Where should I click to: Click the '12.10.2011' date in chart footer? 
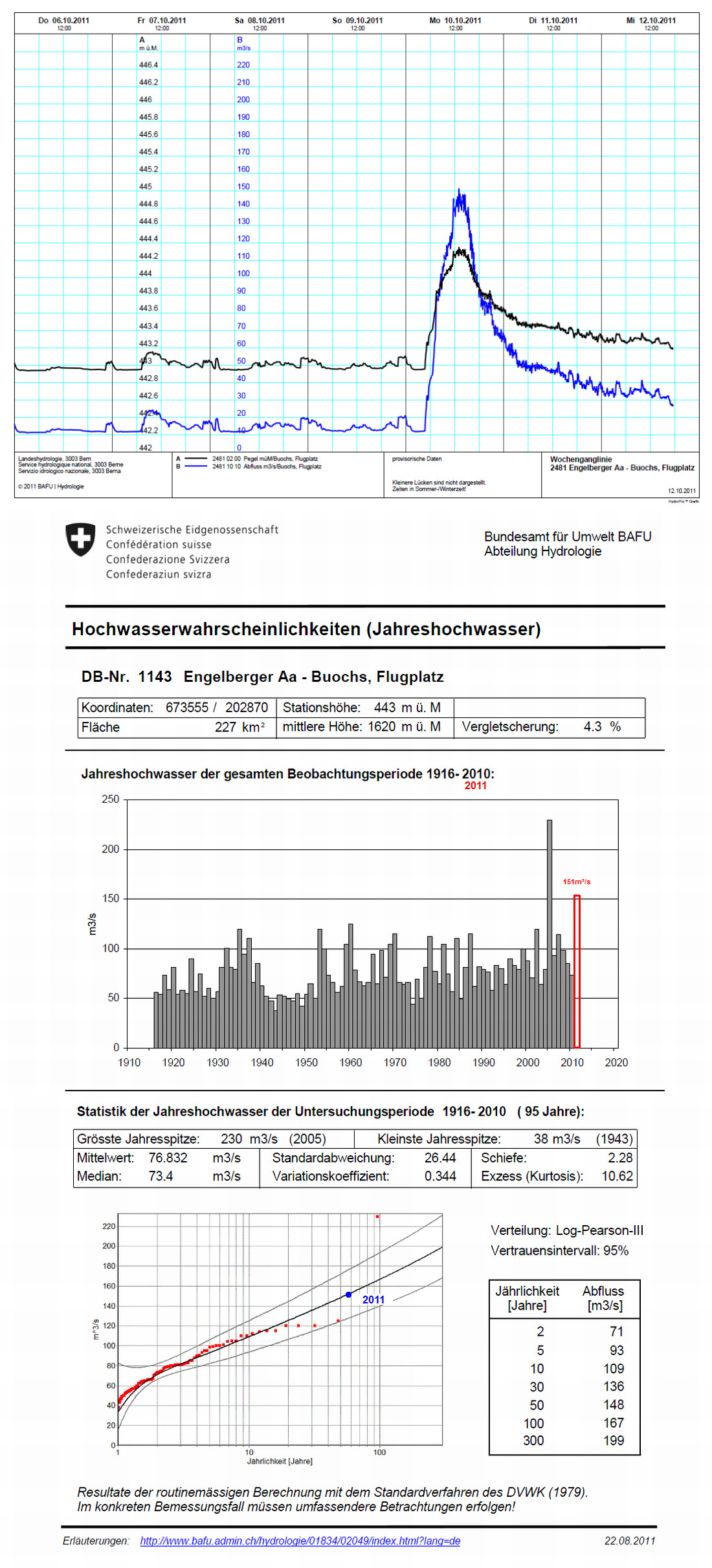pyautogui.click(x=682, y=490)
